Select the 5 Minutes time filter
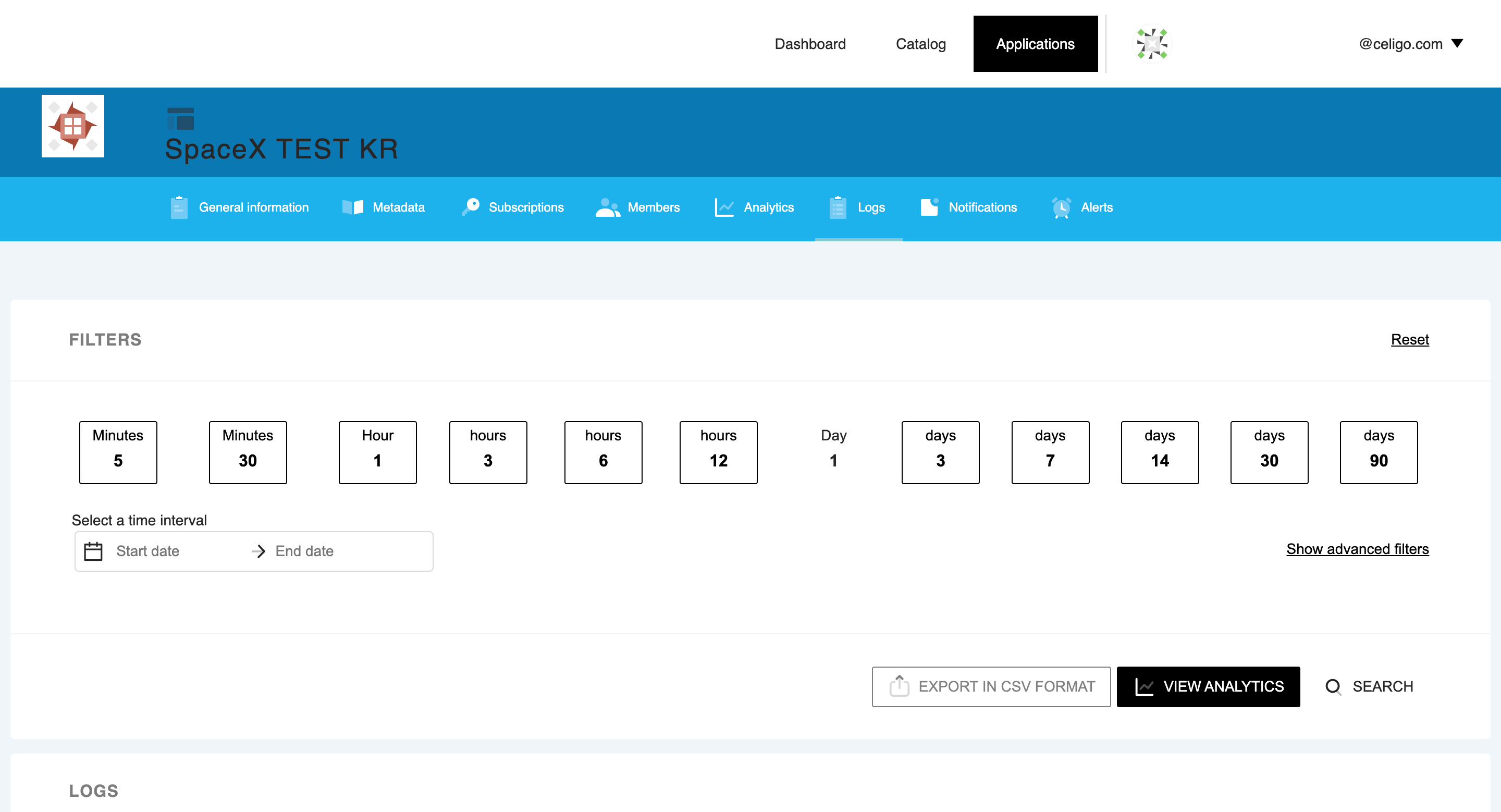Screen dimensions: 1501x812 click(118, 452)
